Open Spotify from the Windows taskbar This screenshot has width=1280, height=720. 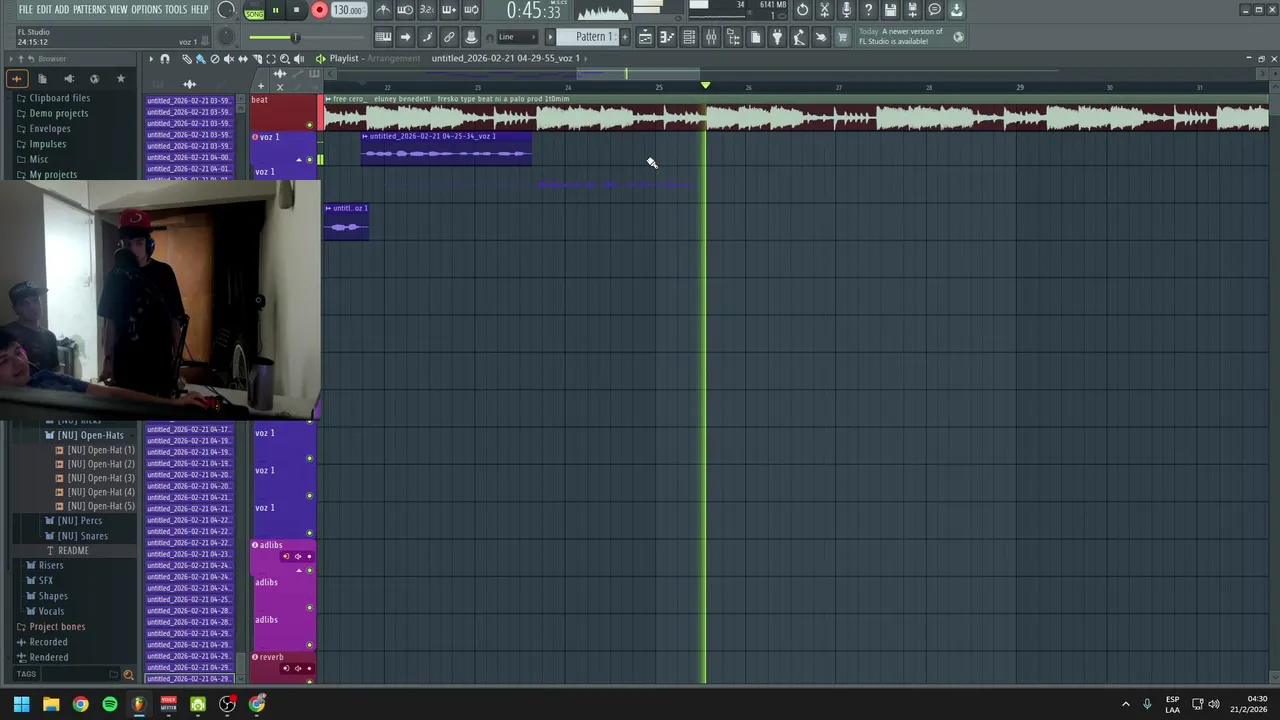point(110,704)
